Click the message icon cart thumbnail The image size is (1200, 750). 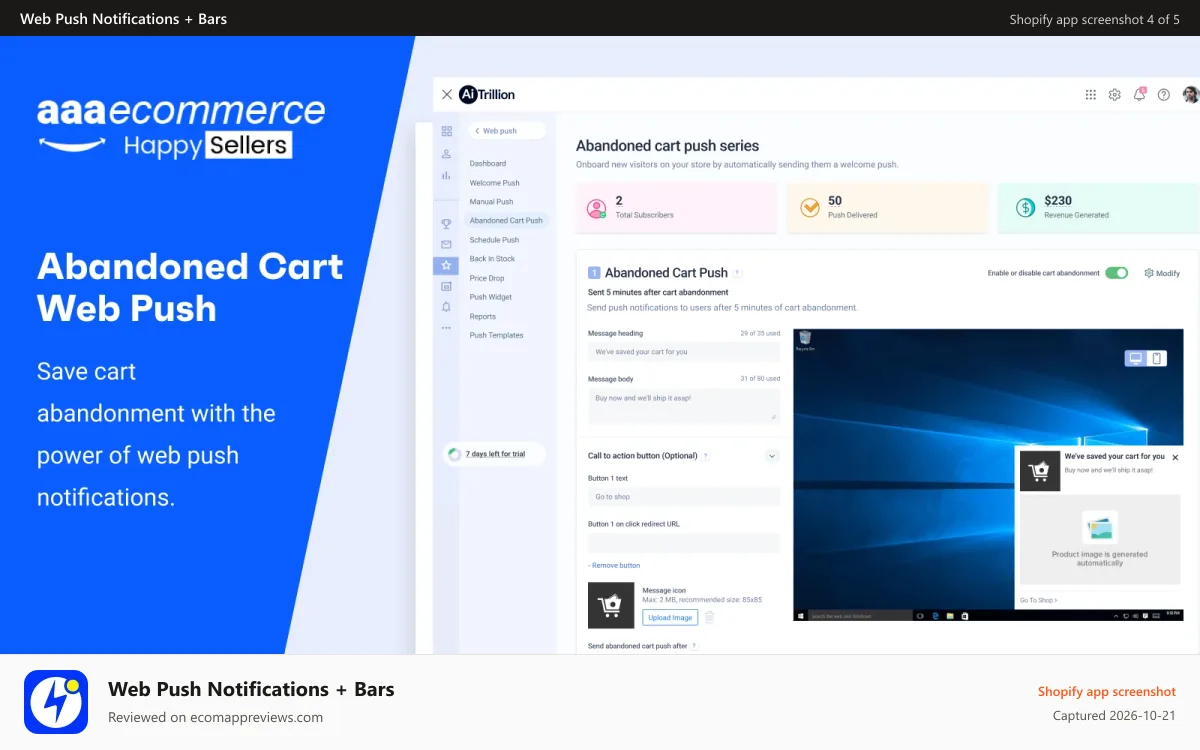tap(611, 605)
